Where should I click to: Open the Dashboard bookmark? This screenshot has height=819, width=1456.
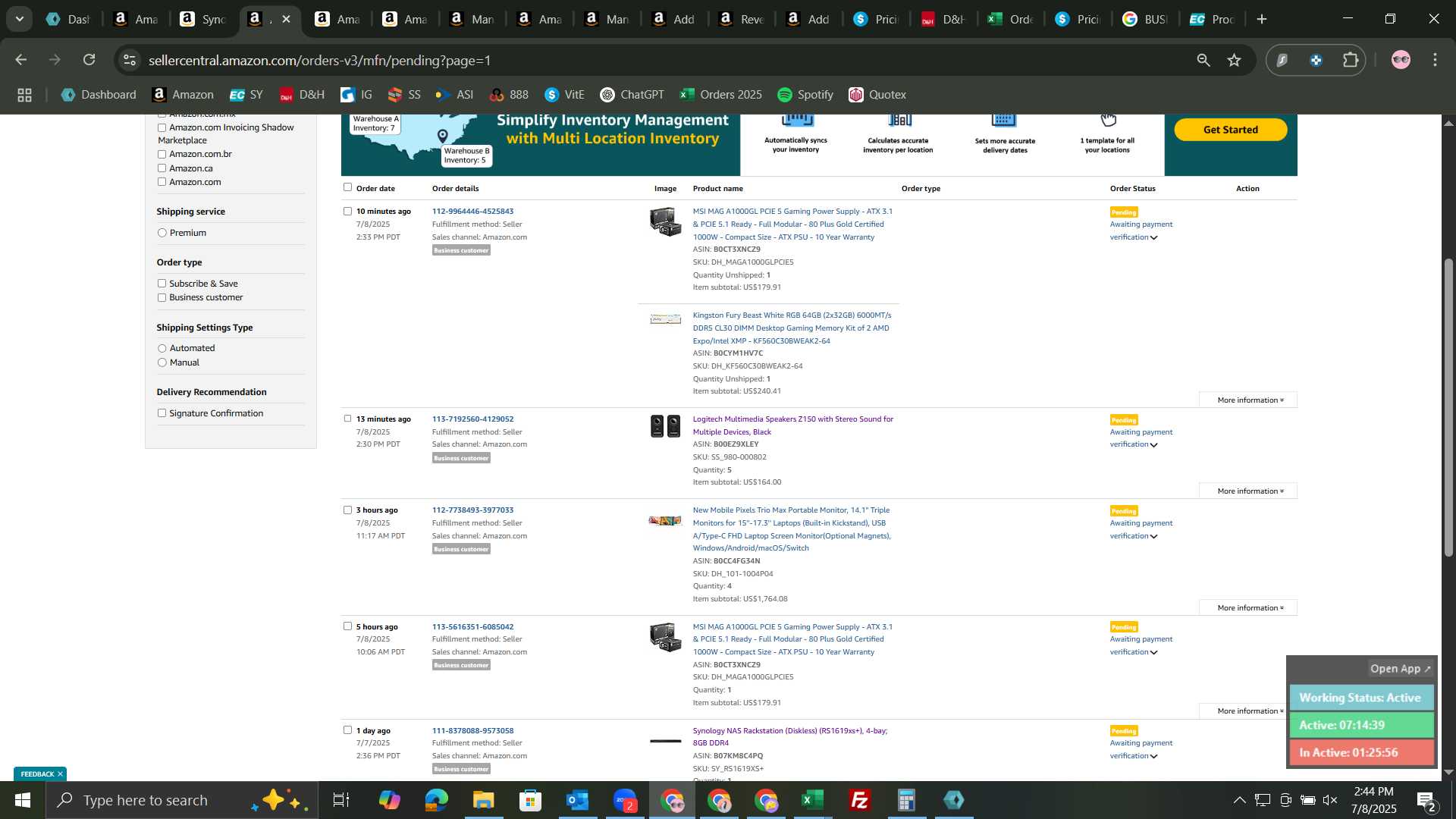[x=99, y=95]
